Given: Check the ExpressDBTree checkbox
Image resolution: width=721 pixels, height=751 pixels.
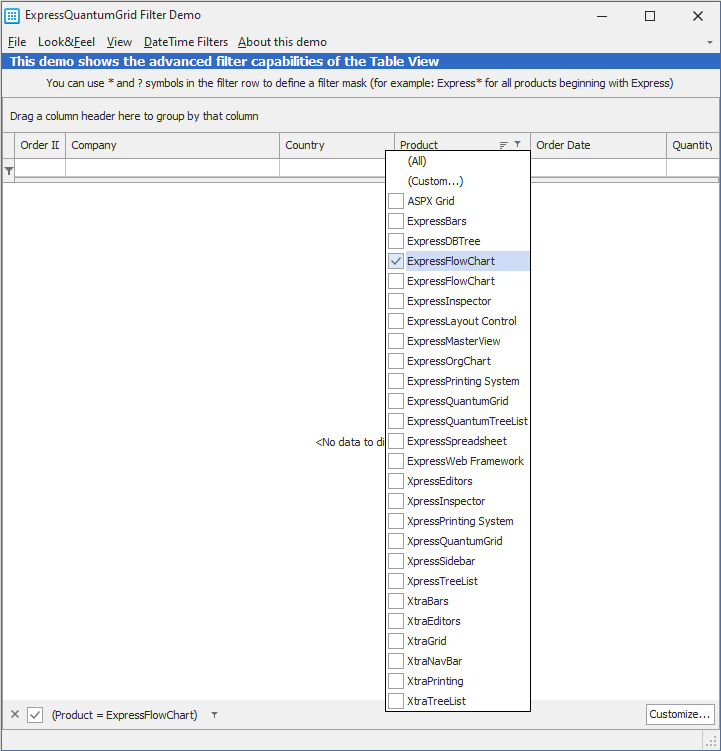Looking at the screenshot, I should click(396, 241).
